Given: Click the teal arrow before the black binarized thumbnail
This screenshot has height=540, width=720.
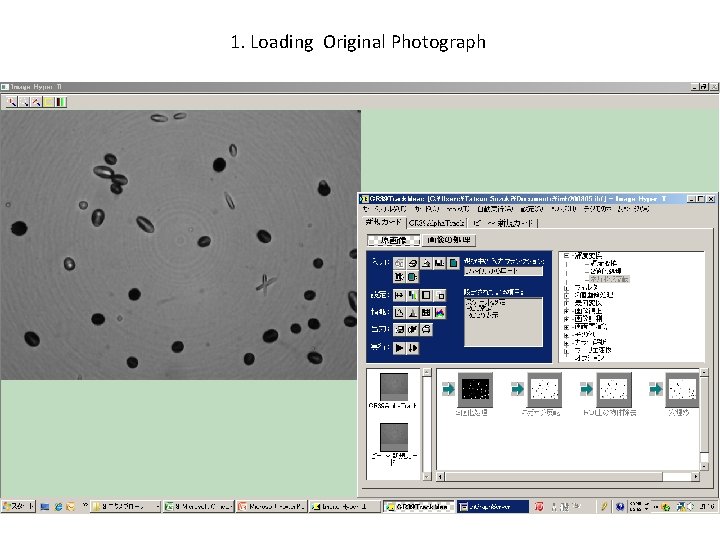Looking at the screenshot, I should pos(448,389).
